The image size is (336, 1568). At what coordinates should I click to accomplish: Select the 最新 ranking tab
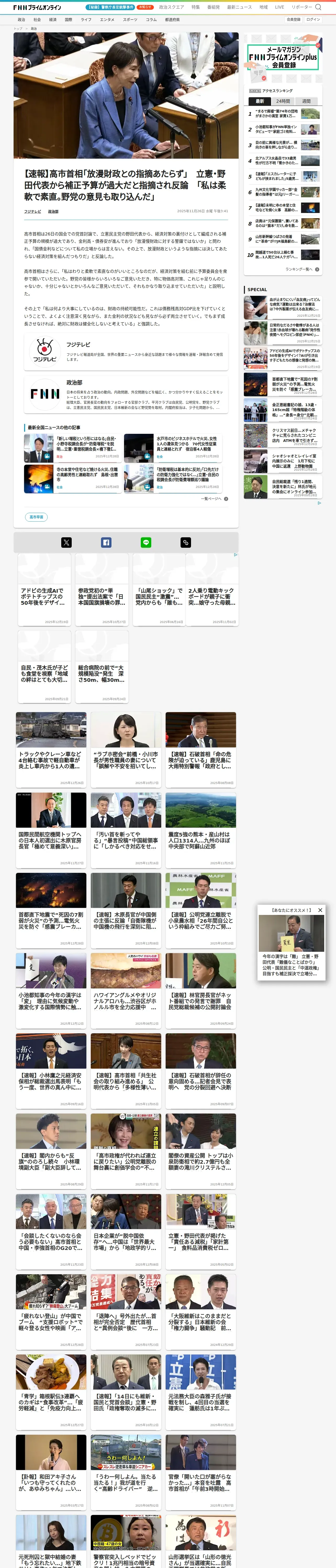[x=260, y=101]
